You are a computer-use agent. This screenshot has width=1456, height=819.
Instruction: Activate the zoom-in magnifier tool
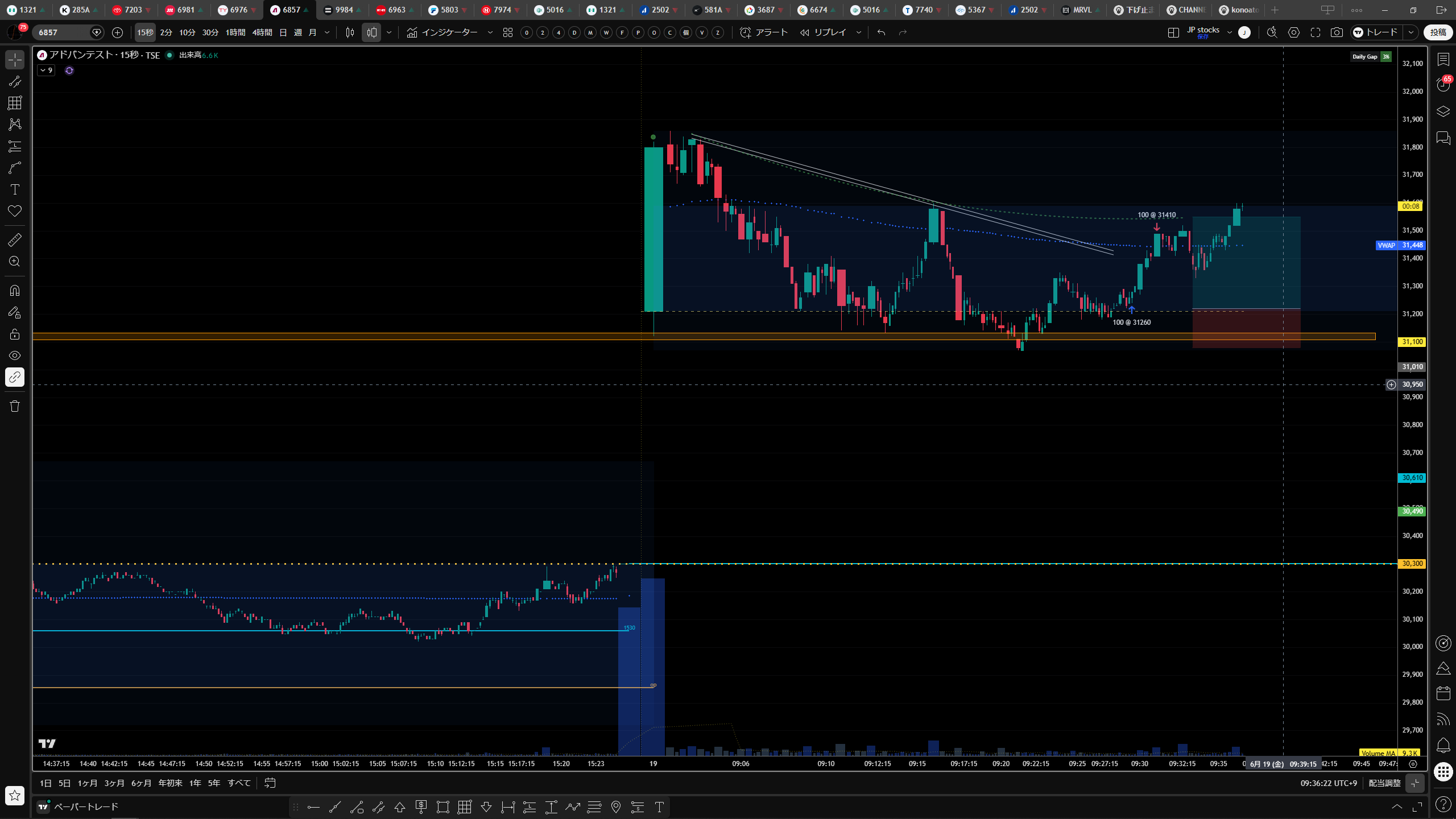tap(15, 262)
